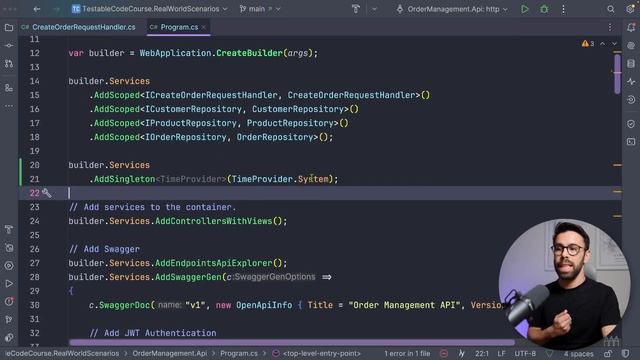
Task: Open the Pull Requests tool window
Action: click(9, 64)
